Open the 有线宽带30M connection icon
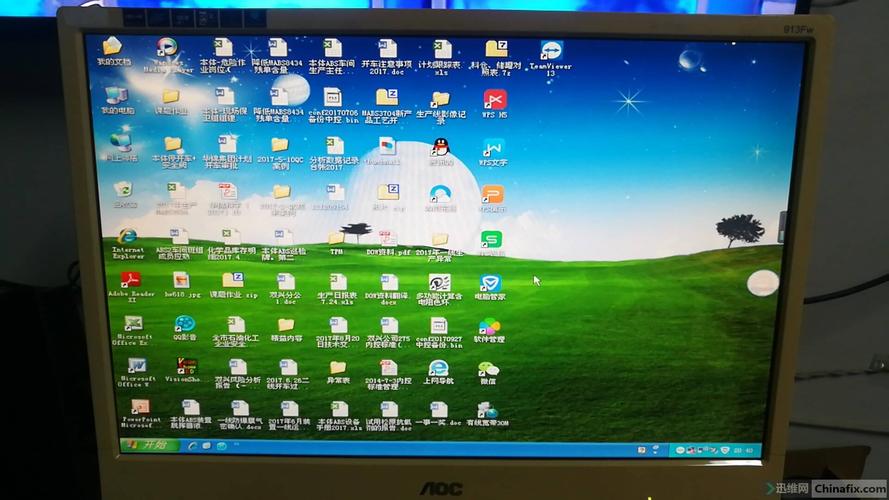The image size is (889, 500). coord(486,410)
